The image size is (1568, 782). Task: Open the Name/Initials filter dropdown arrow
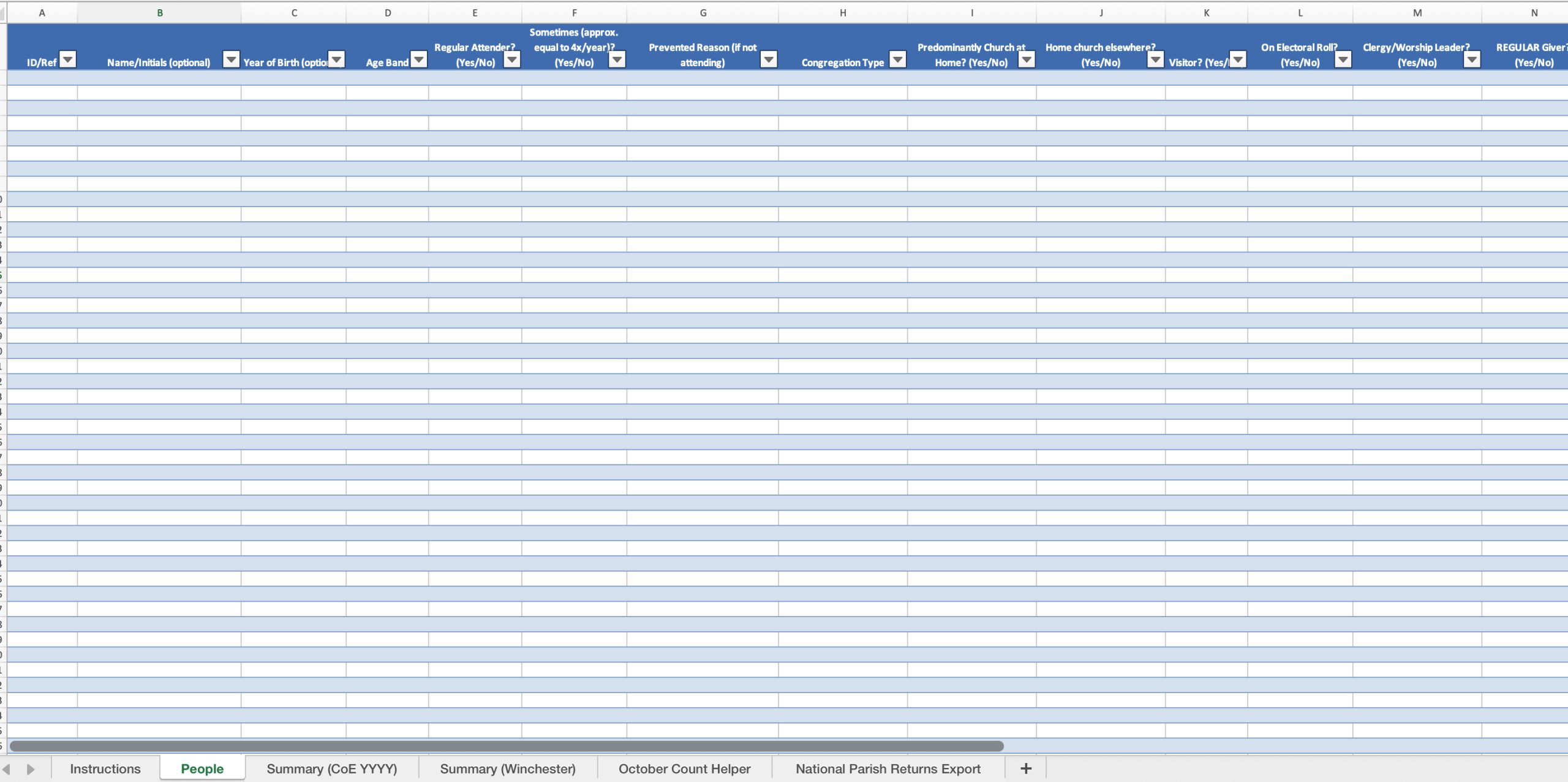click(x=231, y=59)
